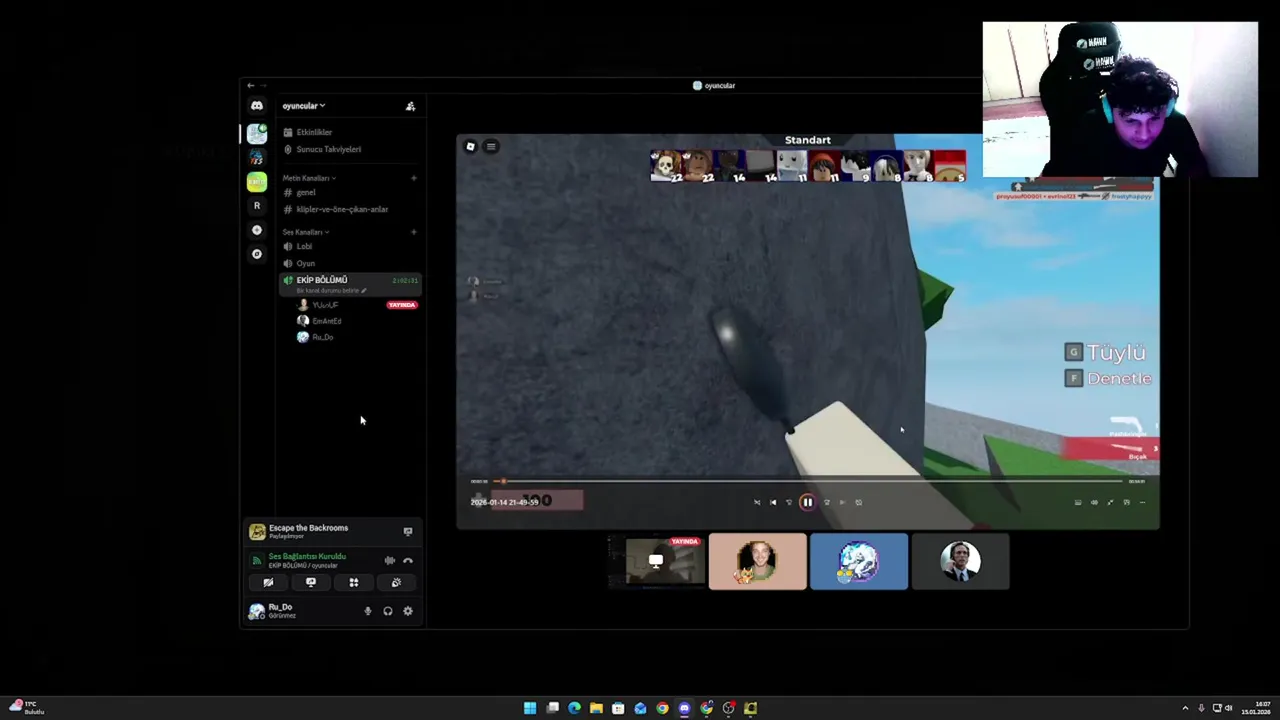Deafen the headphones

click(x=388, y=611)
